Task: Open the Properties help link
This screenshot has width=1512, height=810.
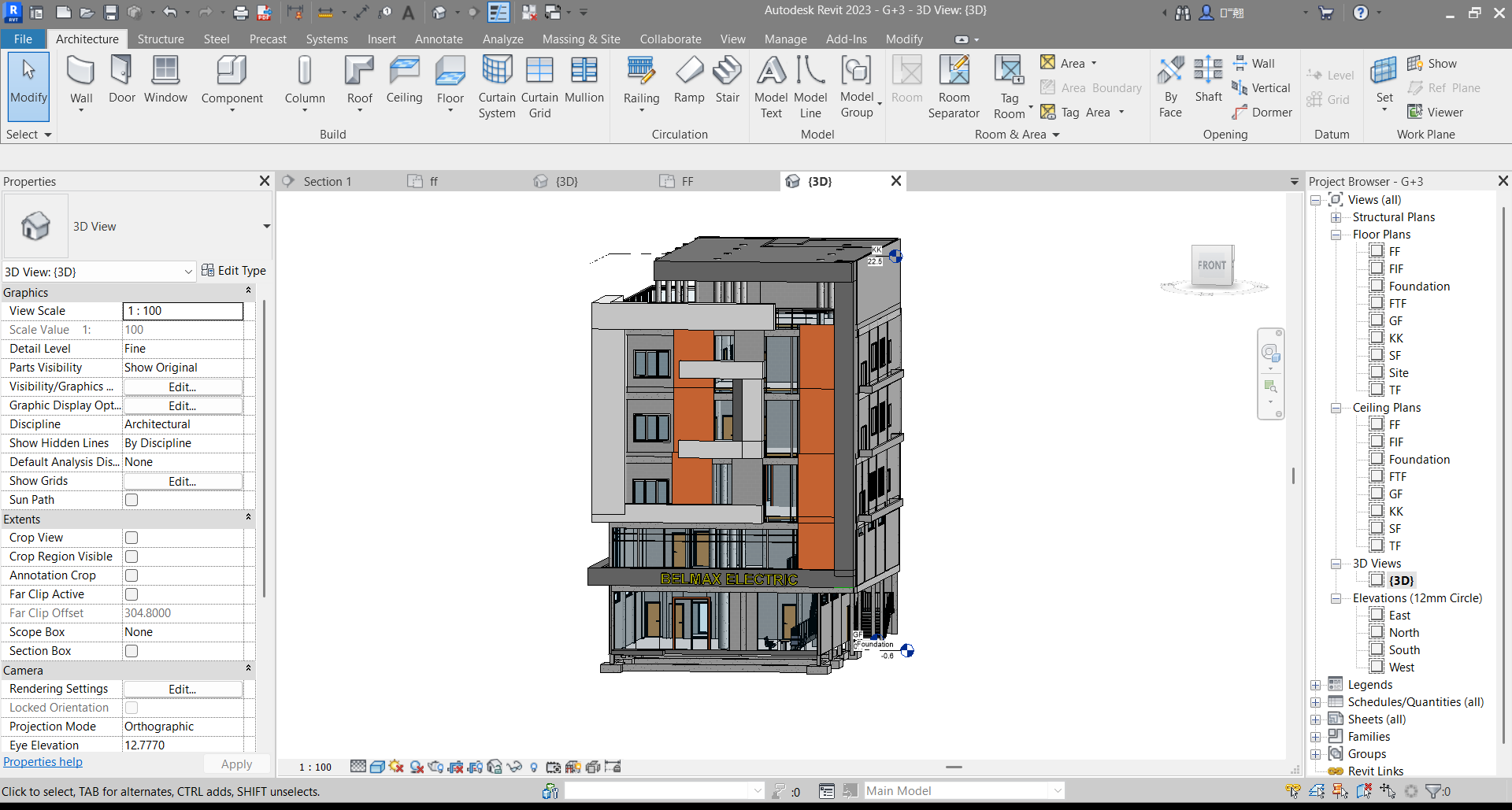Action: (43, 762)
